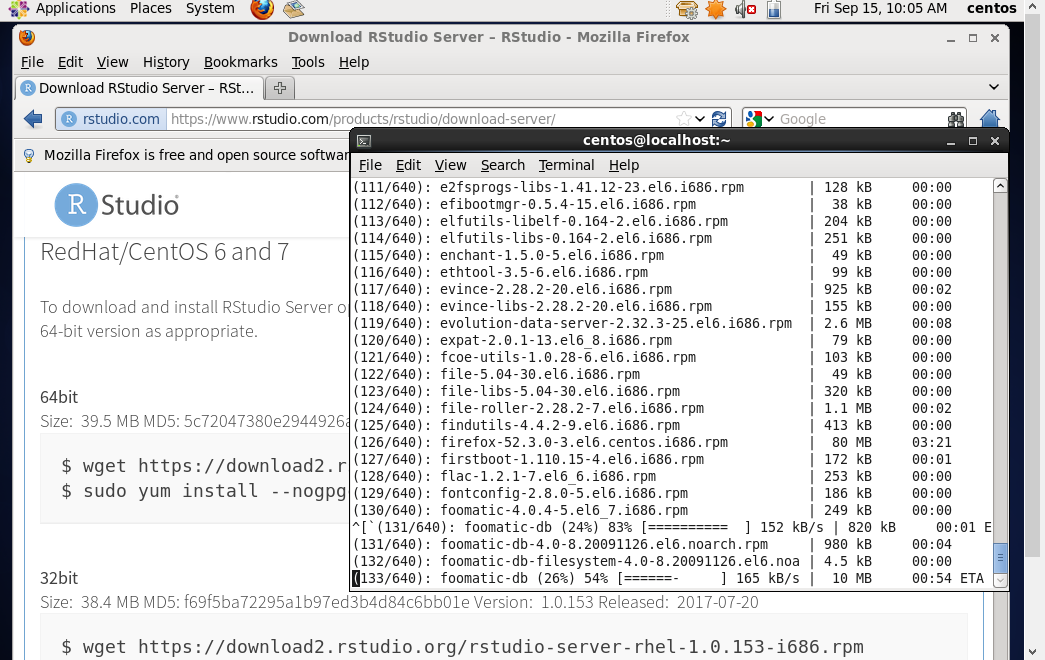Open the battery status indicator
The width and height of the screenshot is (1045, 660).
774,9
